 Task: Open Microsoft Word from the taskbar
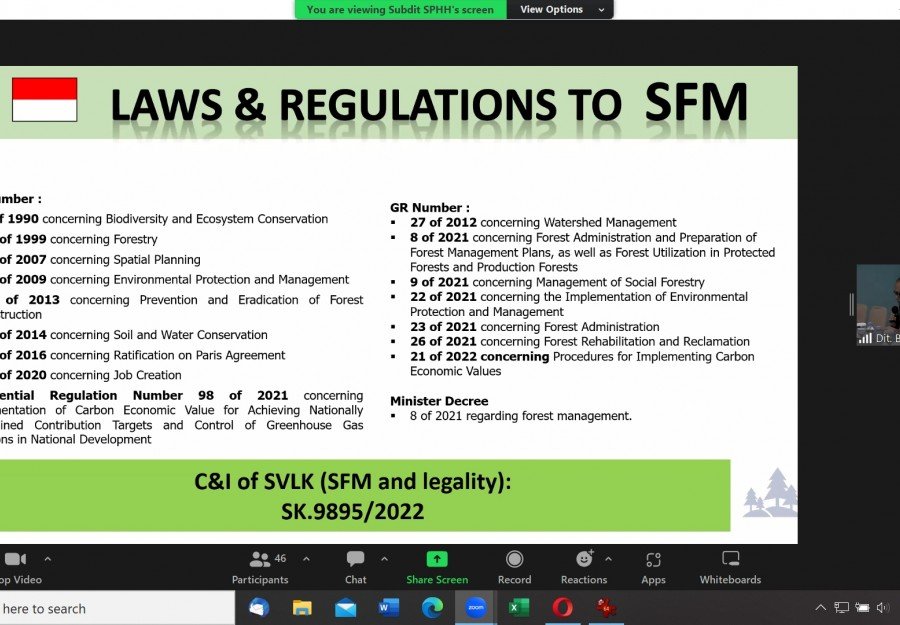[x=389, y=607]
